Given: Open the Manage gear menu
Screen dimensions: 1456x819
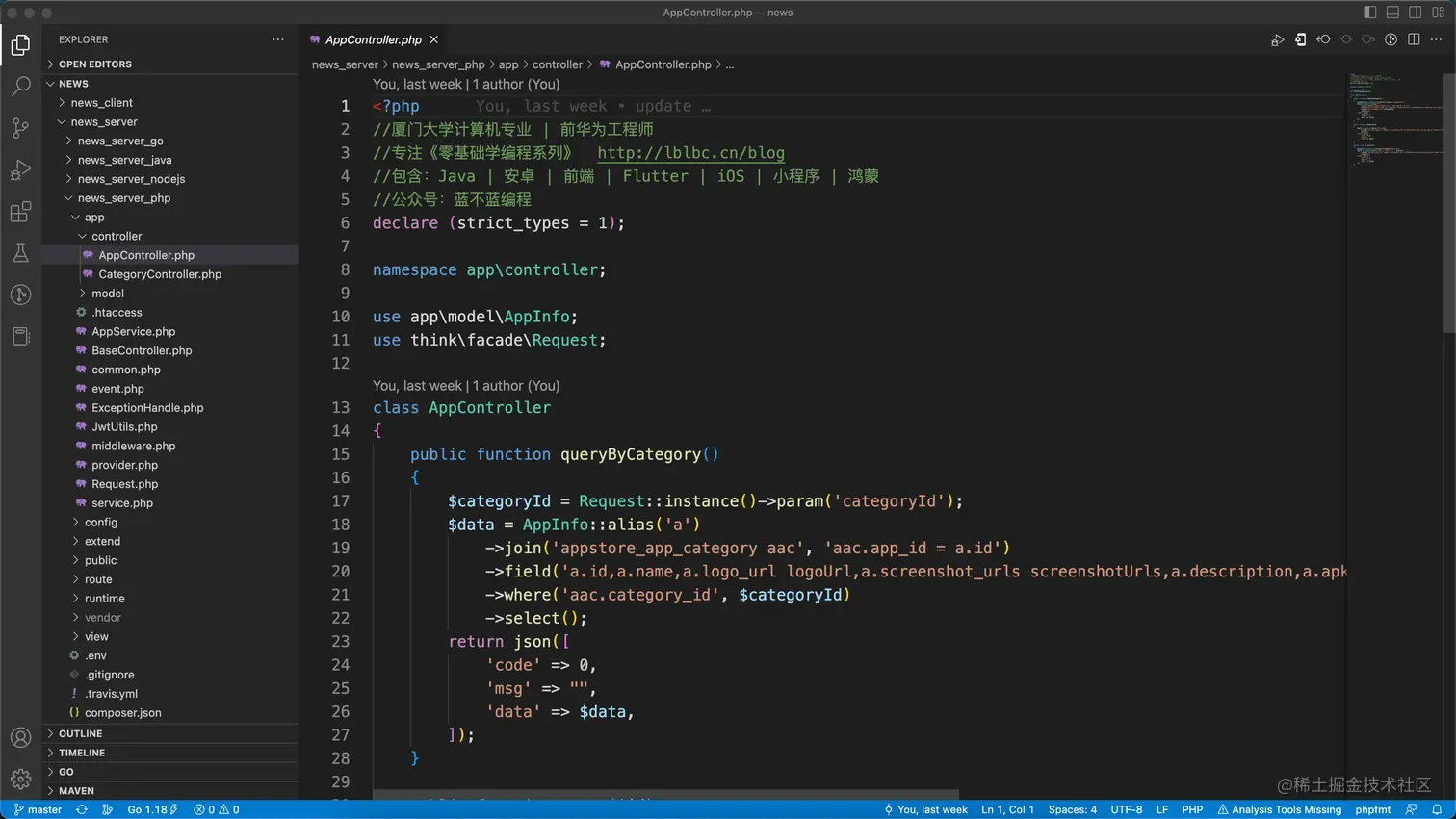Looking at the screenshot, I should tap(20, 780).
